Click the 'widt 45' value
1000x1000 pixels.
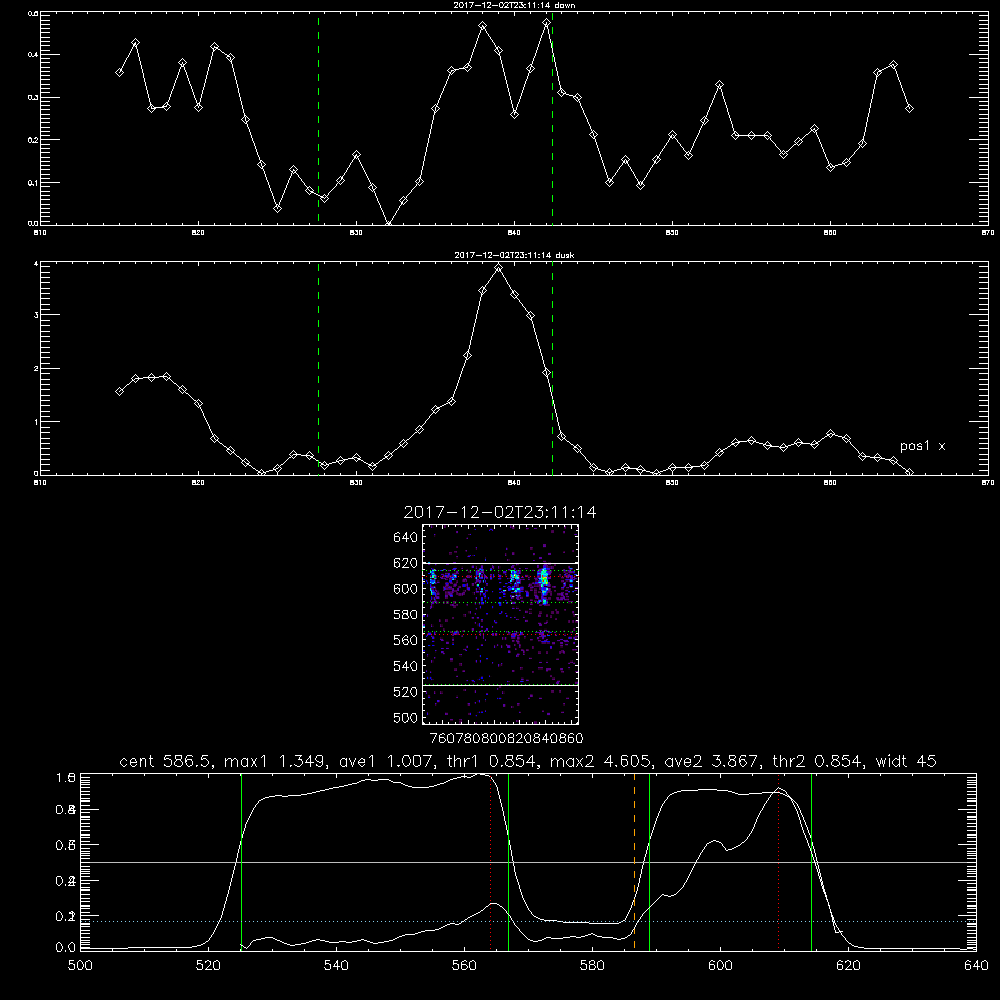pyautogui.click(x=906, y=761)
